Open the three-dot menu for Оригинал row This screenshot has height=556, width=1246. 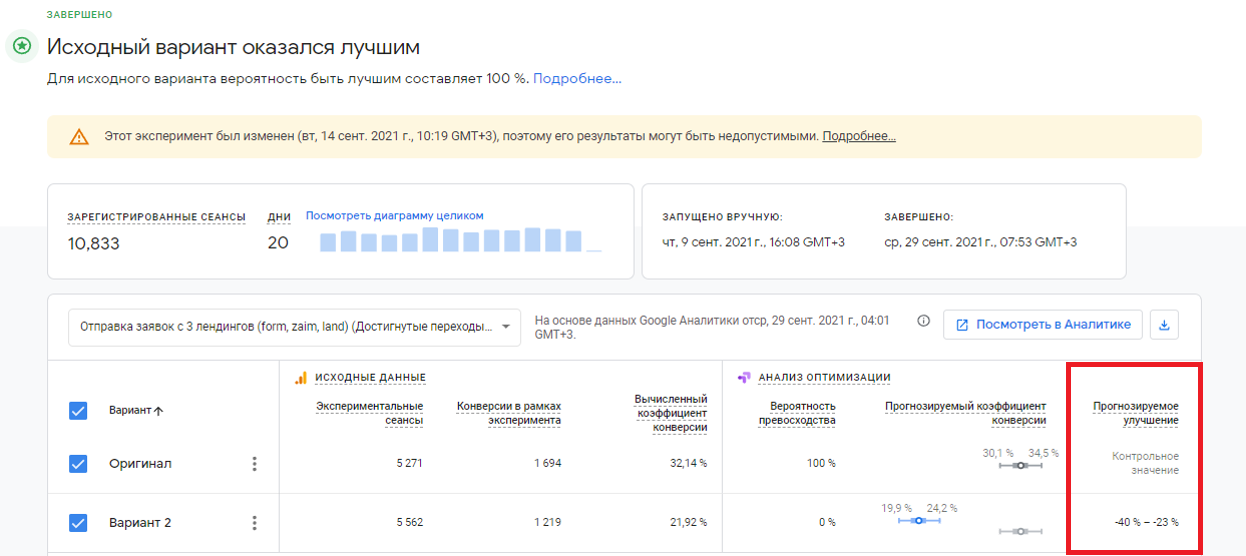pos(254,464)
